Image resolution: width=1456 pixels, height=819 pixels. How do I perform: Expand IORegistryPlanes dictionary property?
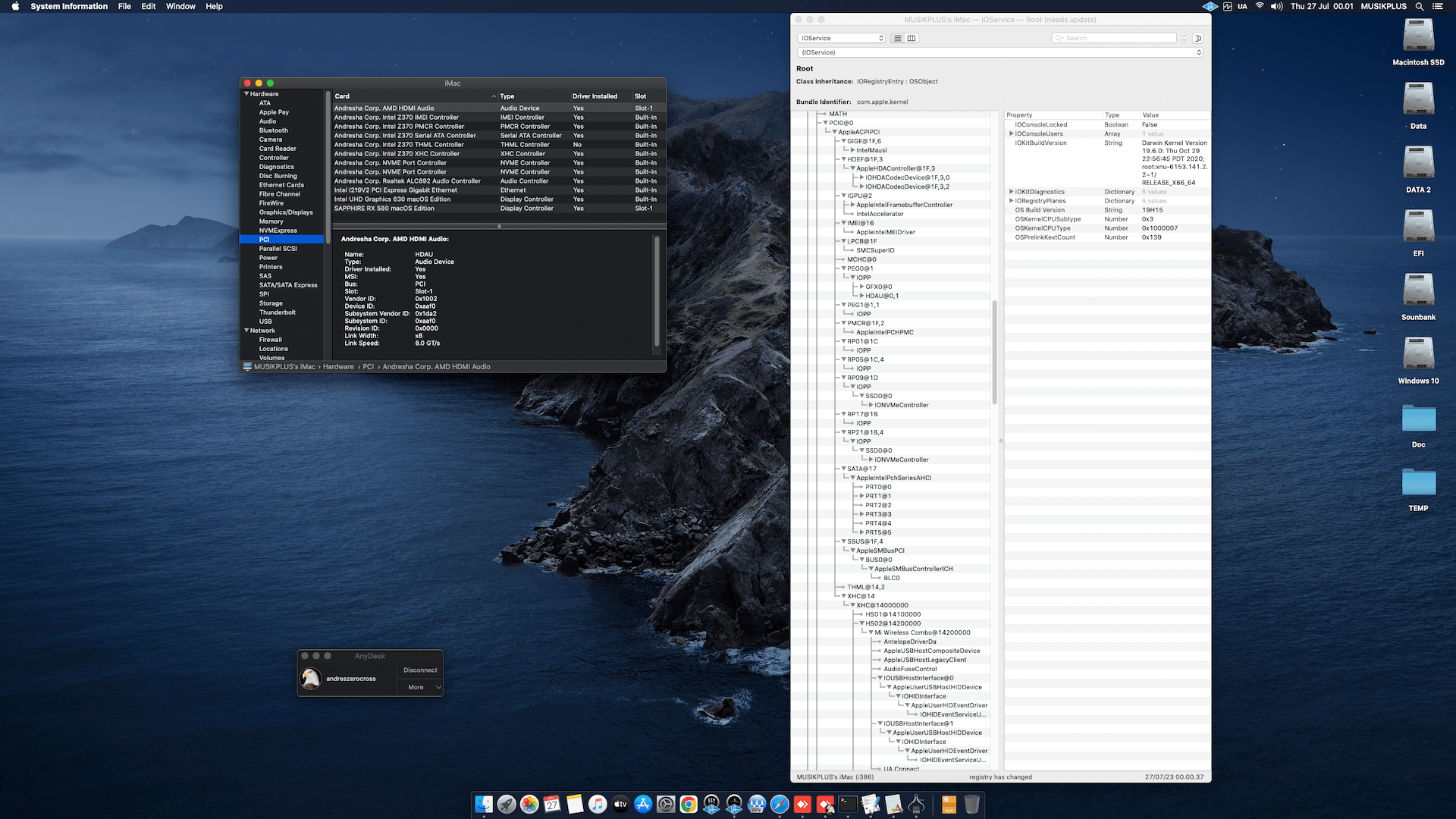[1012, 201]
